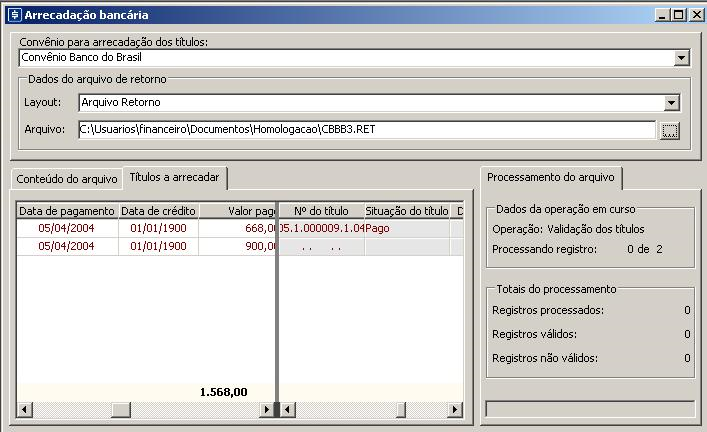Minimize the Arrecadação bancária window

pos(663,15)
